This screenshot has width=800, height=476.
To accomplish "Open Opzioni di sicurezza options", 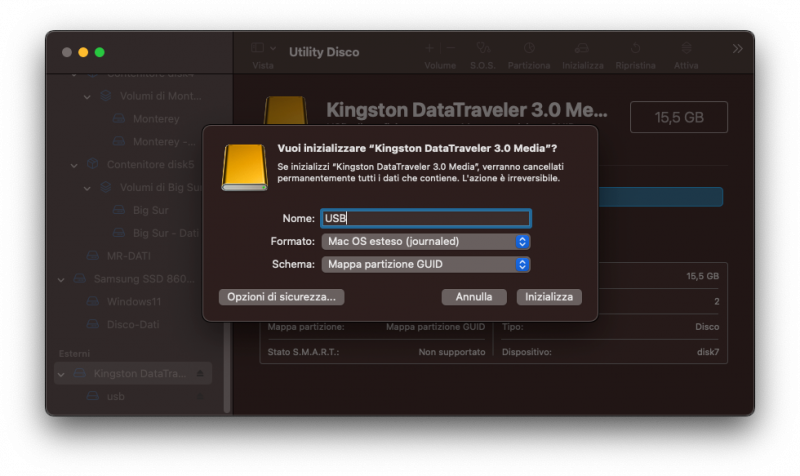I will tap(282, 297).
